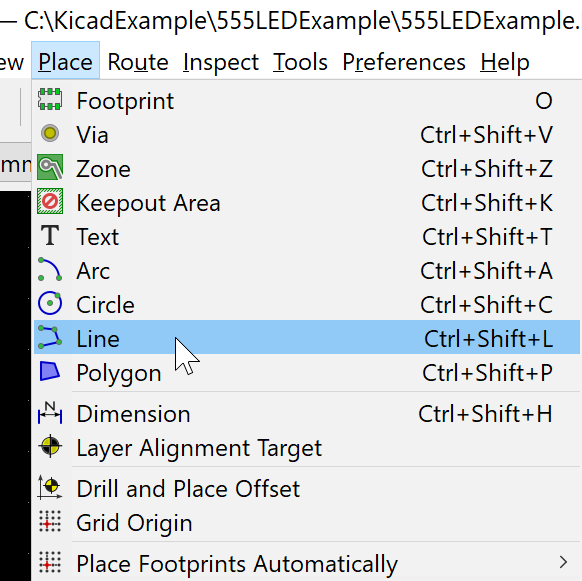Click the Ctrl+Shift+H shortcut text

click(x=485, y=414)
